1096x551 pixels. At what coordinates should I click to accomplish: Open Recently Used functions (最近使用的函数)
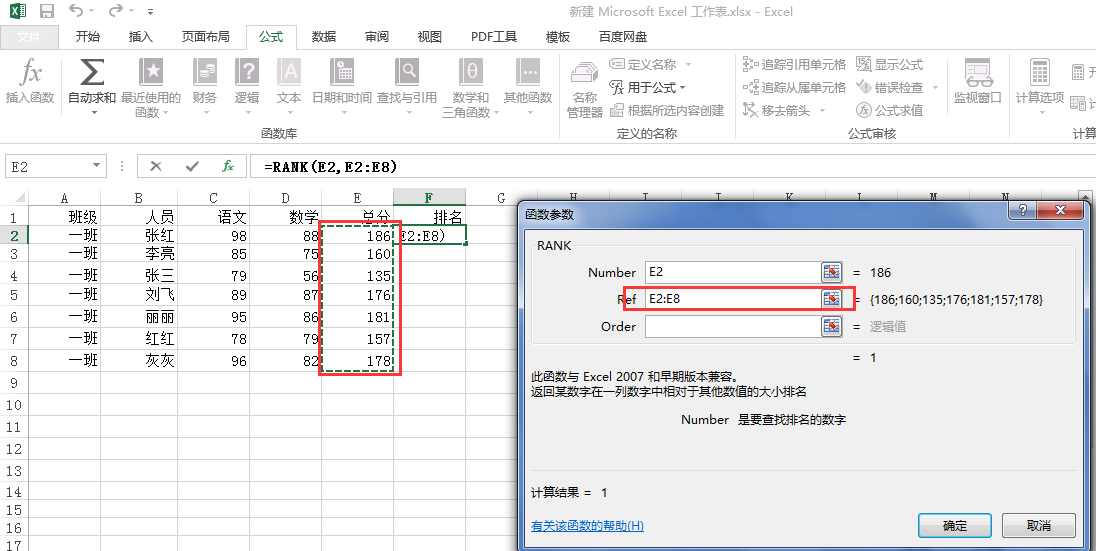pyautogui.click(x=150, y=87)
